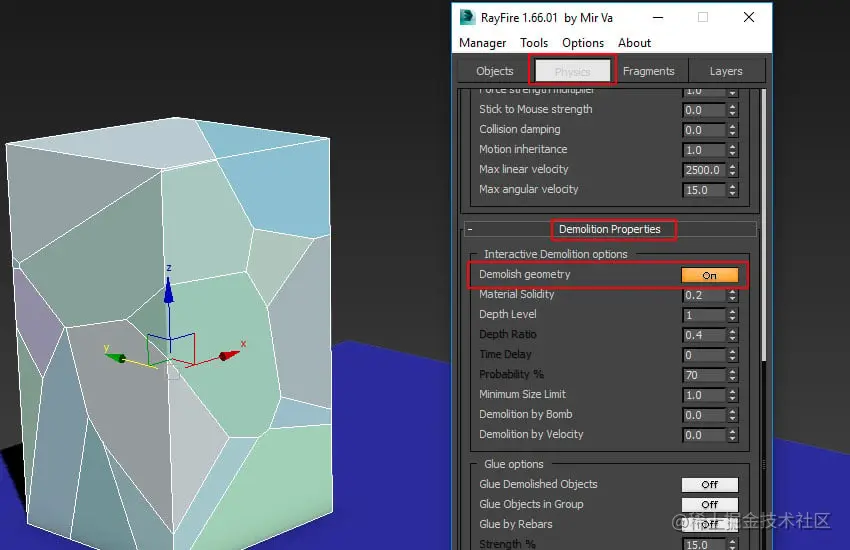Adjust the Depth Level spinner

pyautogui.click(x=732, y=315)
